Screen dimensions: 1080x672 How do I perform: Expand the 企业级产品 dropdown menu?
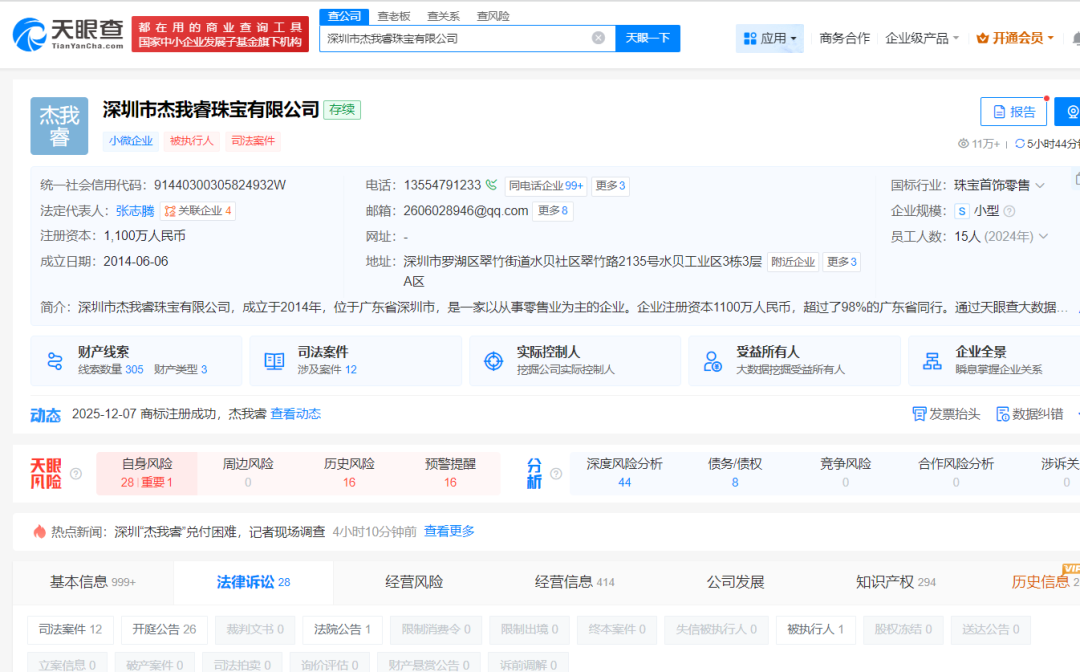[922, 38]
